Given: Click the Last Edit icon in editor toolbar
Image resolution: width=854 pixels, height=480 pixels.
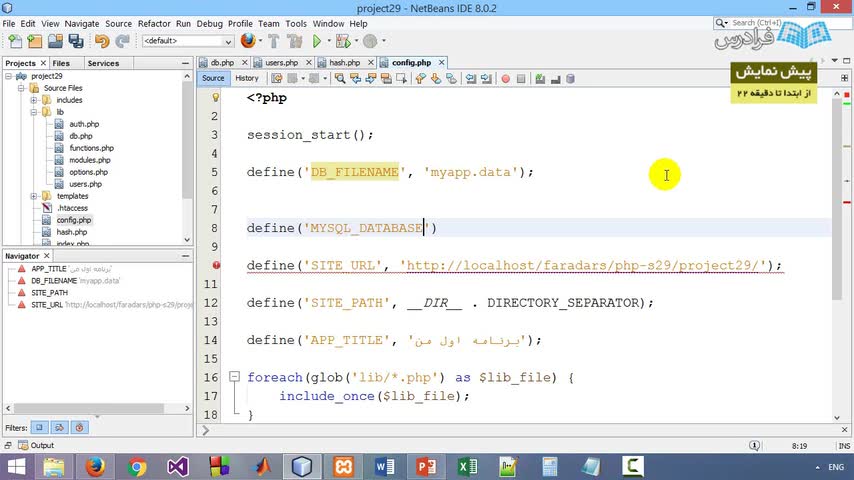Looking at the screenshot, I should (277, 78).
